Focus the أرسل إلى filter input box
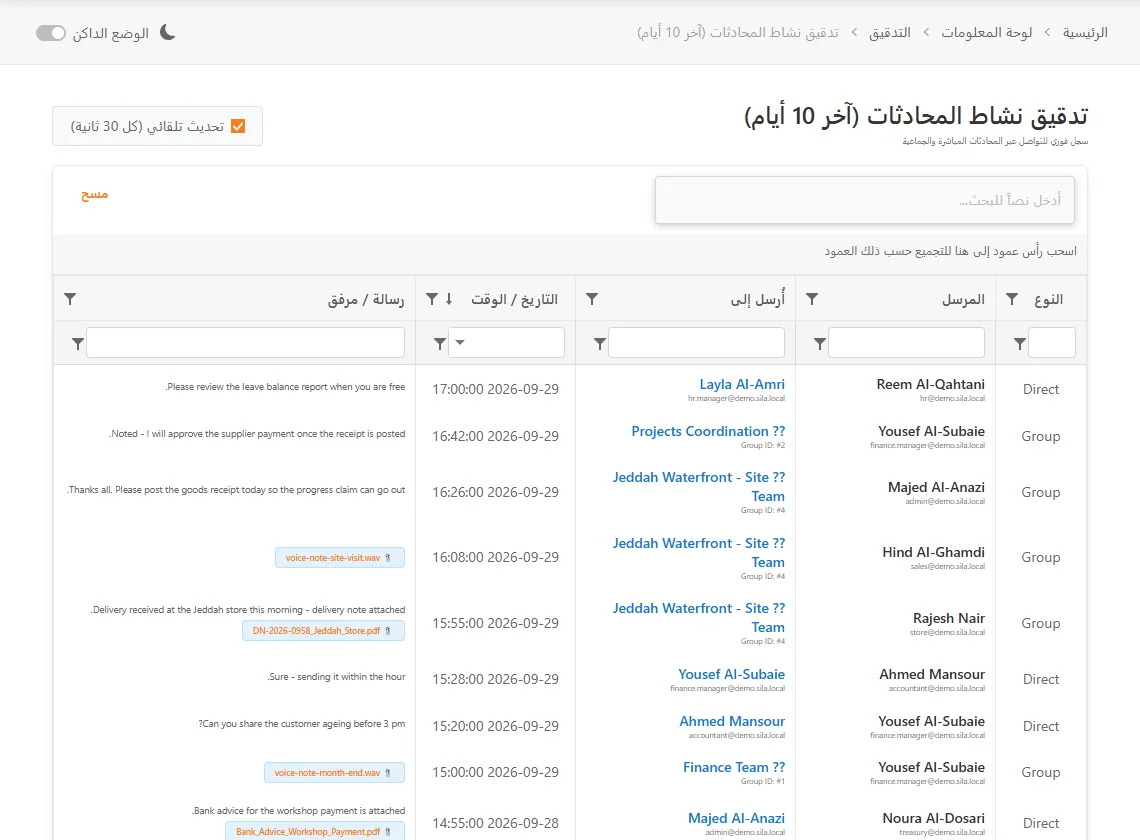Screen dimensions: 1140x840 coord(697,343)
